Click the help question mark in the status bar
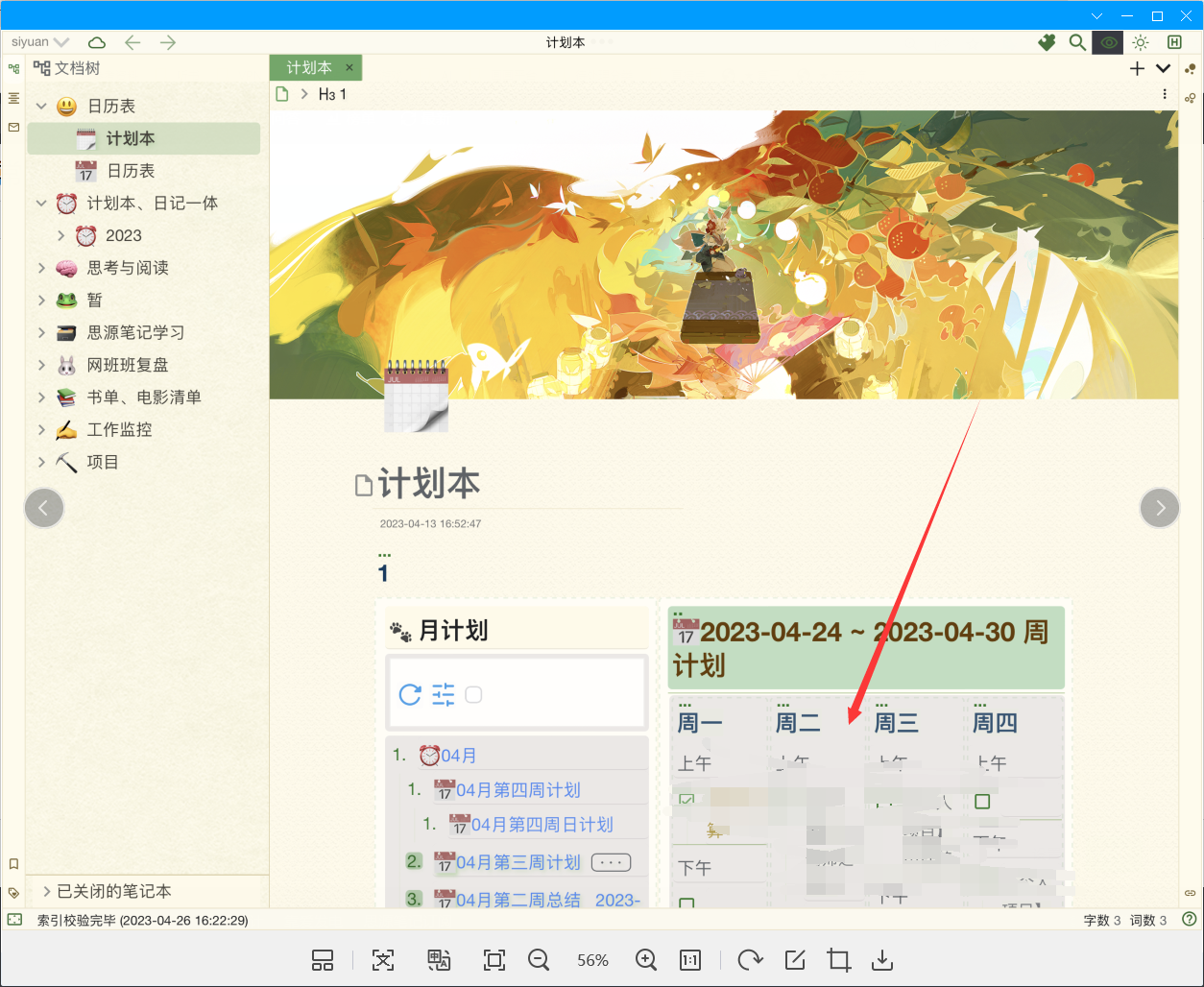The width and height of the screenshot is (1204, 987). click(x=1190, y=919)
